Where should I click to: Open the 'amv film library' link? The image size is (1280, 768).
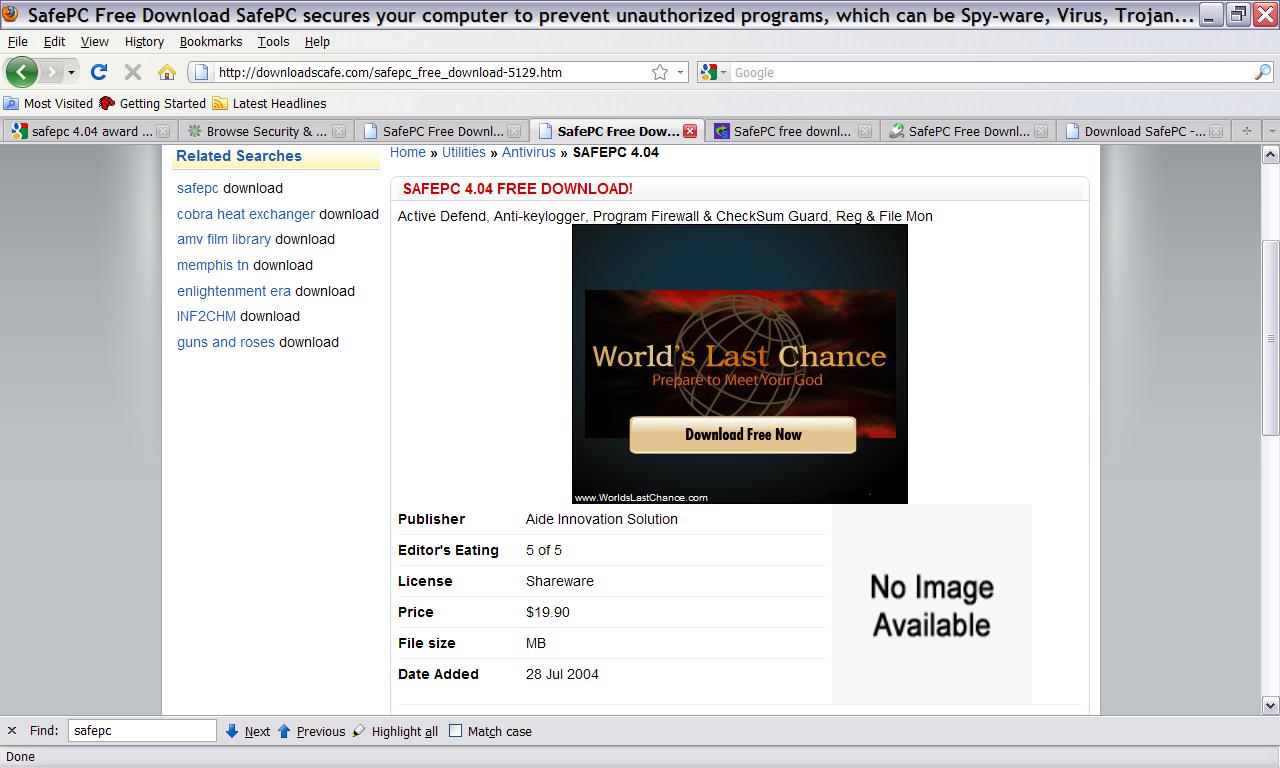click(224, 239)
